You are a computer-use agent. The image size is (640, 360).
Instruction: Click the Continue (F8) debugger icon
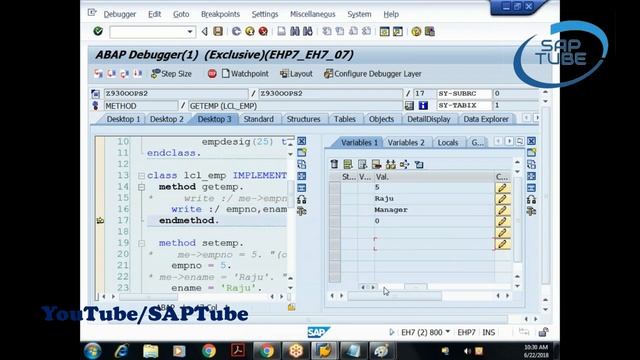138,73
